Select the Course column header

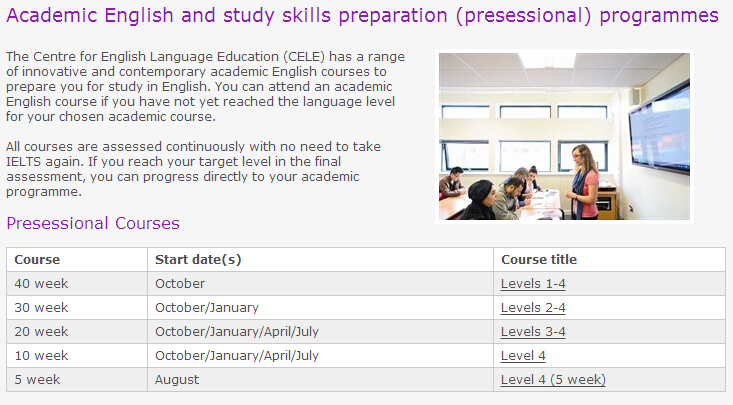point(77,260)
